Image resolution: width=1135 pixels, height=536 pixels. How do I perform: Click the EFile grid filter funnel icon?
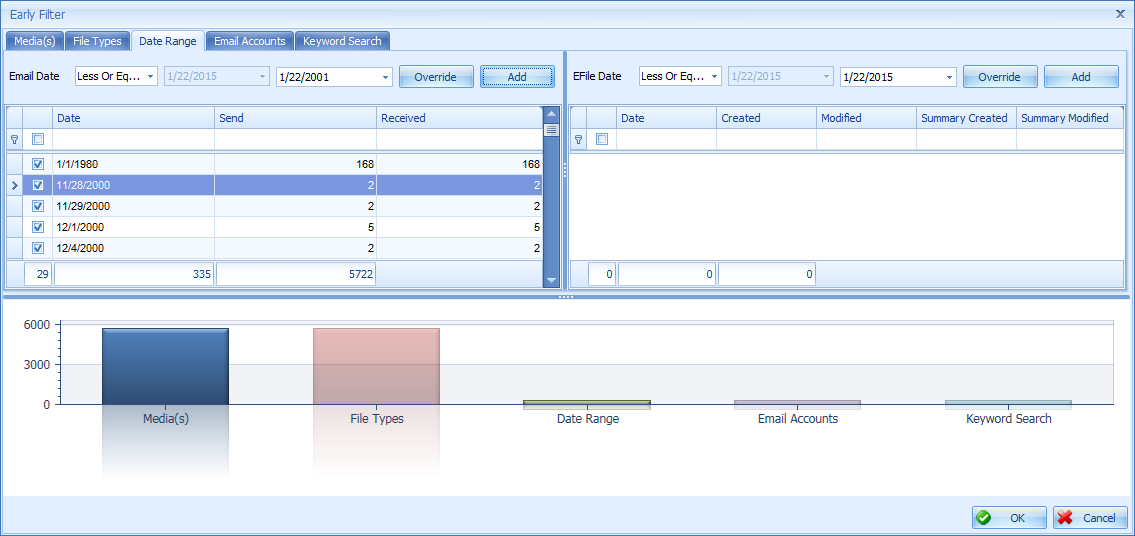point(578,139)
